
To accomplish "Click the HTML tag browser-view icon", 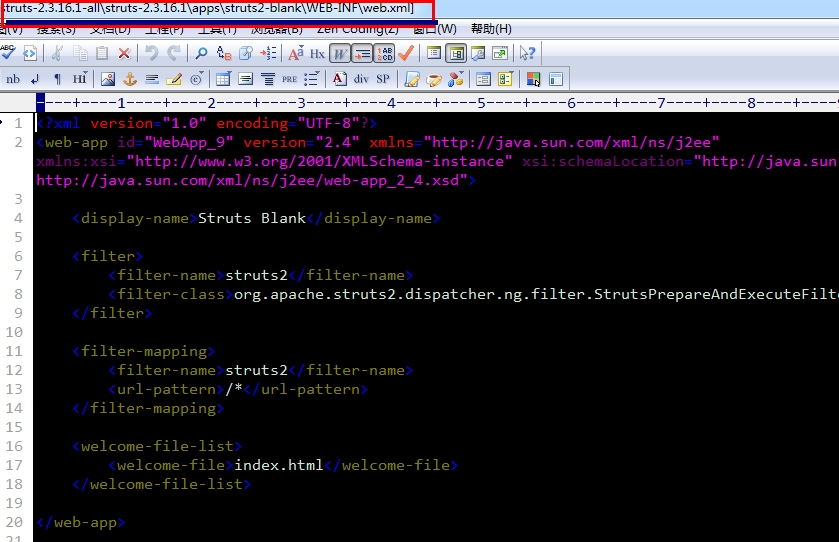I will [x=30, y=53].
